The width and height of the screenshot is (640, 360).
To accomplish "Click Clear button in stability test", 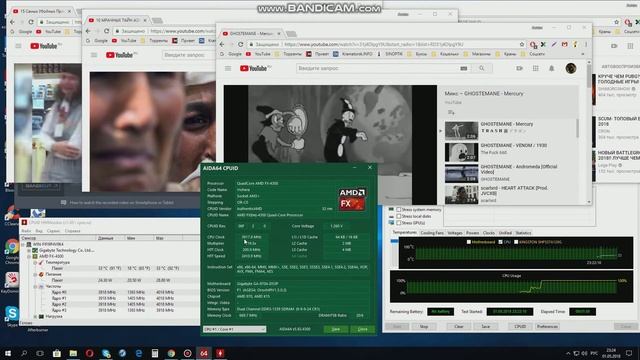I will pyautogui.click(x=459, y=327).
